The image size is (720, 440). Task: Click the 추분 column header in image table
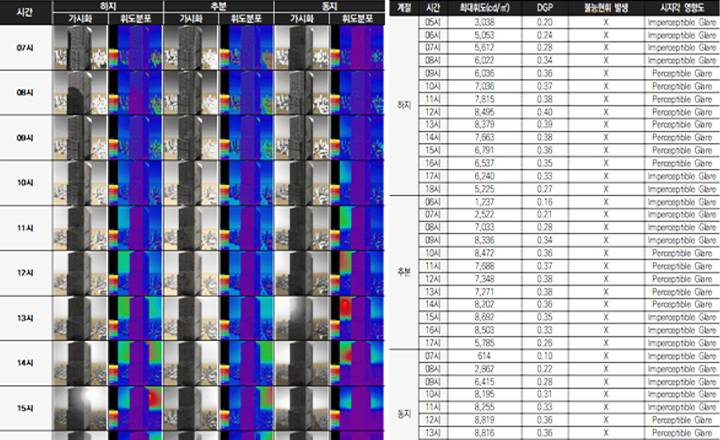(x=218, y=6)
